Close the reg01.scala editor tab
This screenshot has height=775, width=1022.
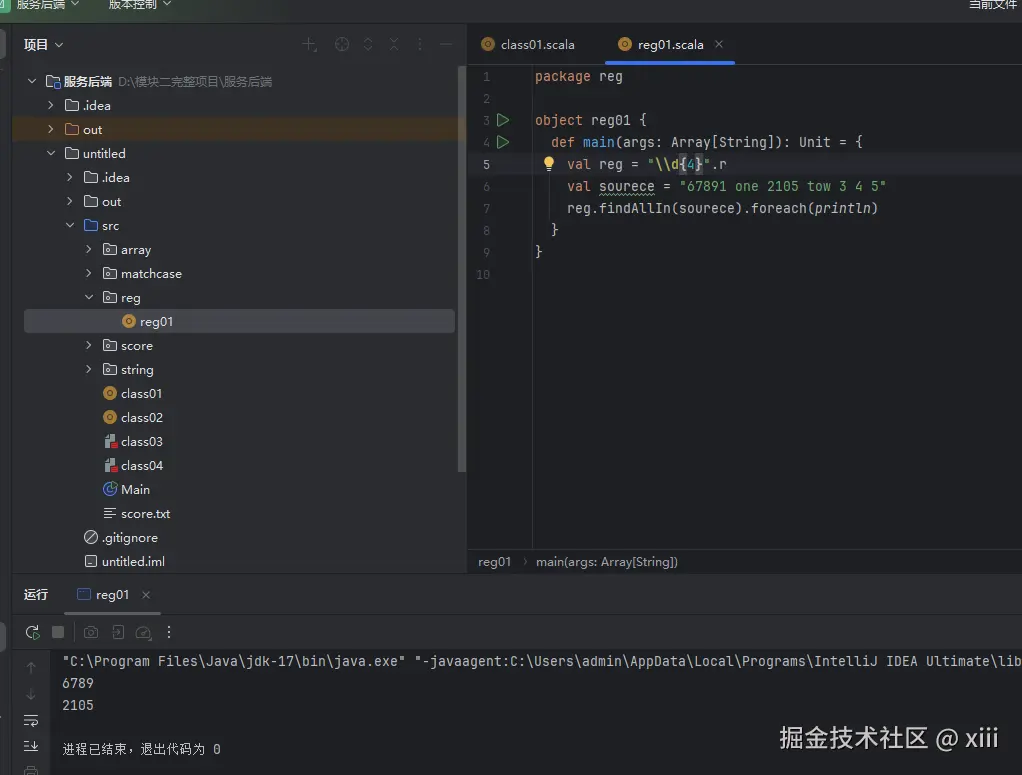[718, 44]
